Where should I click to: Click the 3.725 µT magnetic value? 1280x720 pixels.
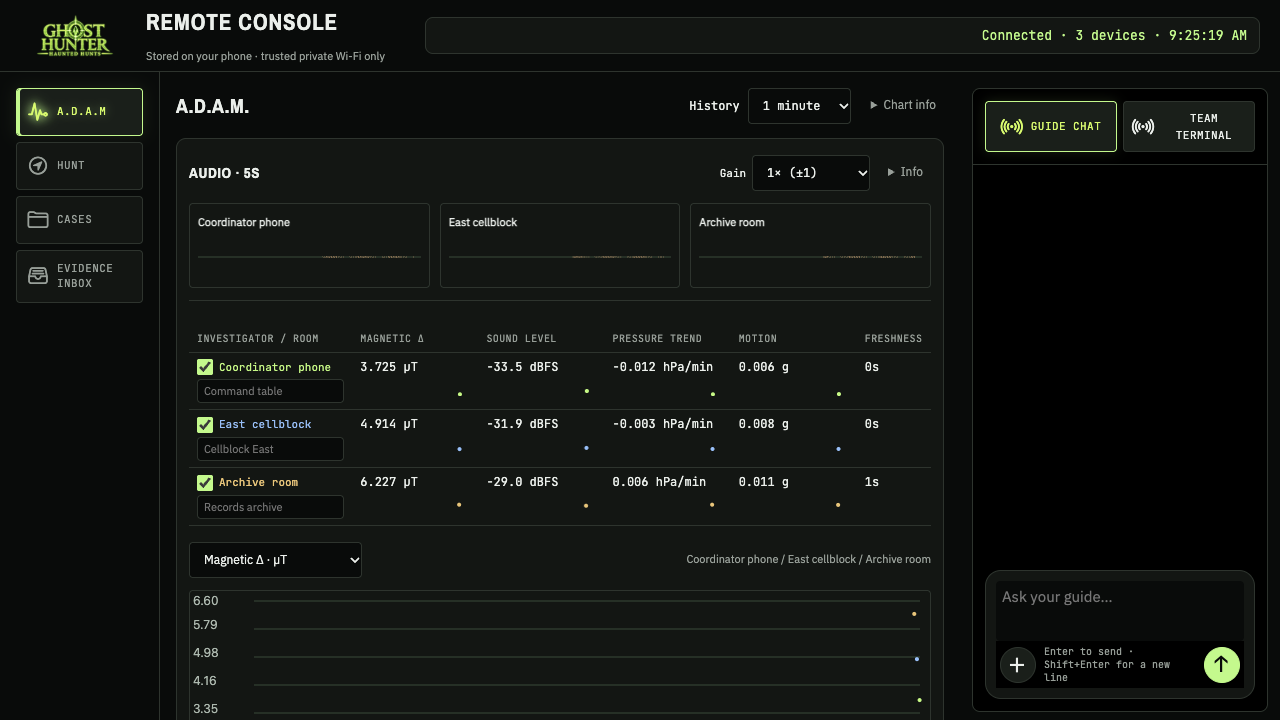click(x=389, y=367)
